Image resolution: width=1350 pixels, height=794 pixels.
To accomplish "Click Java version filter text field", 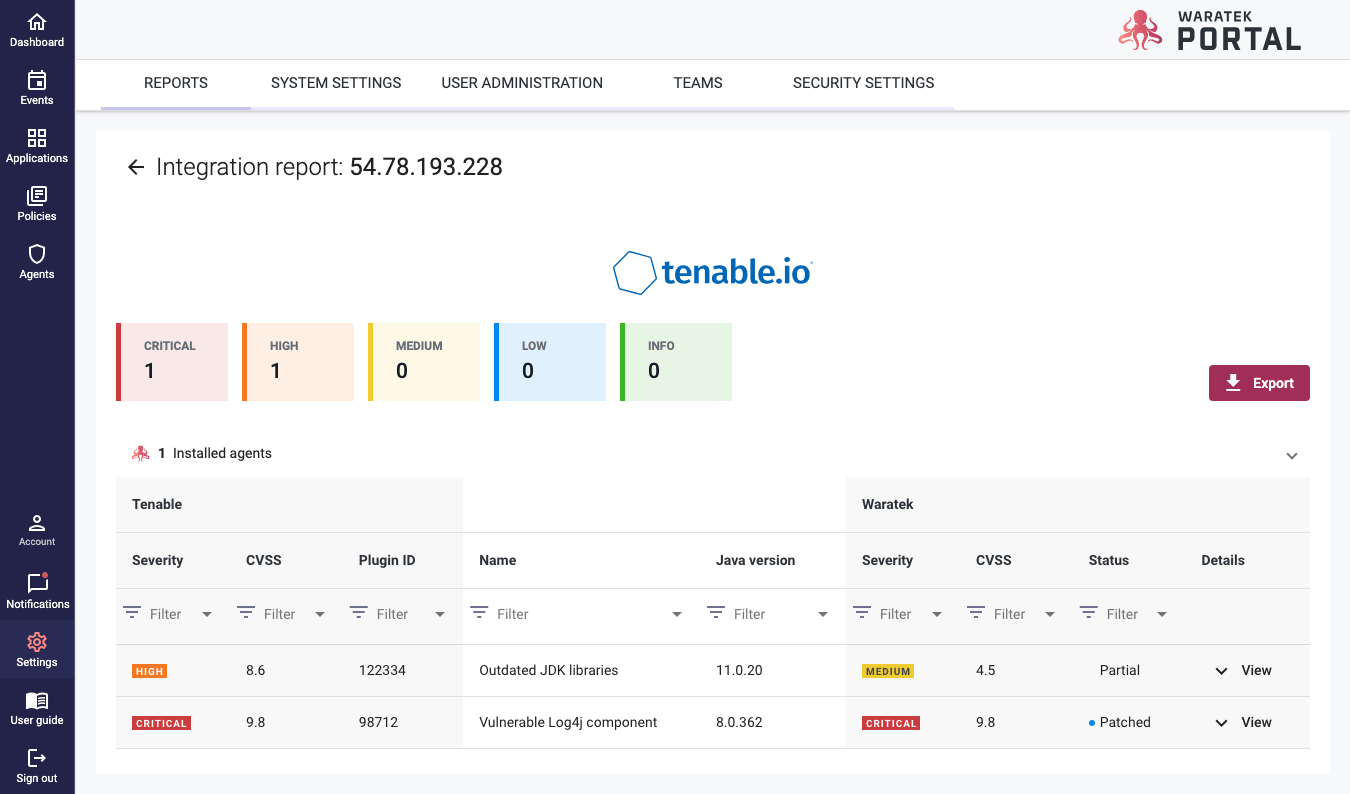I will tap(771, 614).
